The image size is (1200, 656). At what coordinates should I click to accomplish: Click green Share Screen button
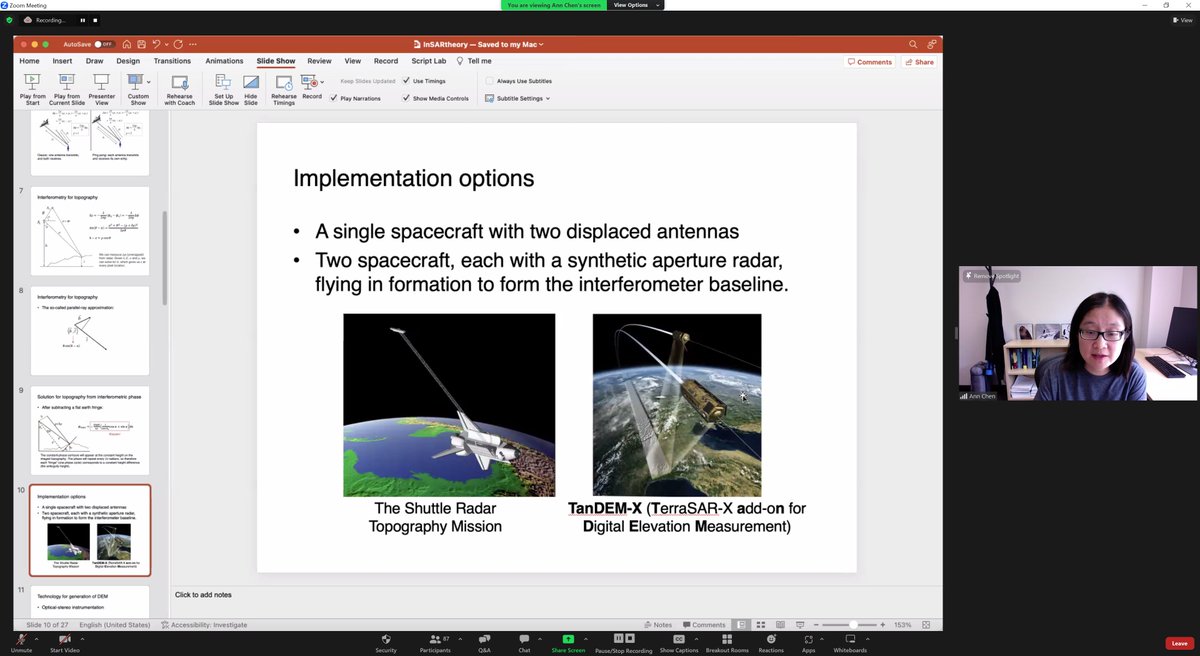click(x=568, y=643)
